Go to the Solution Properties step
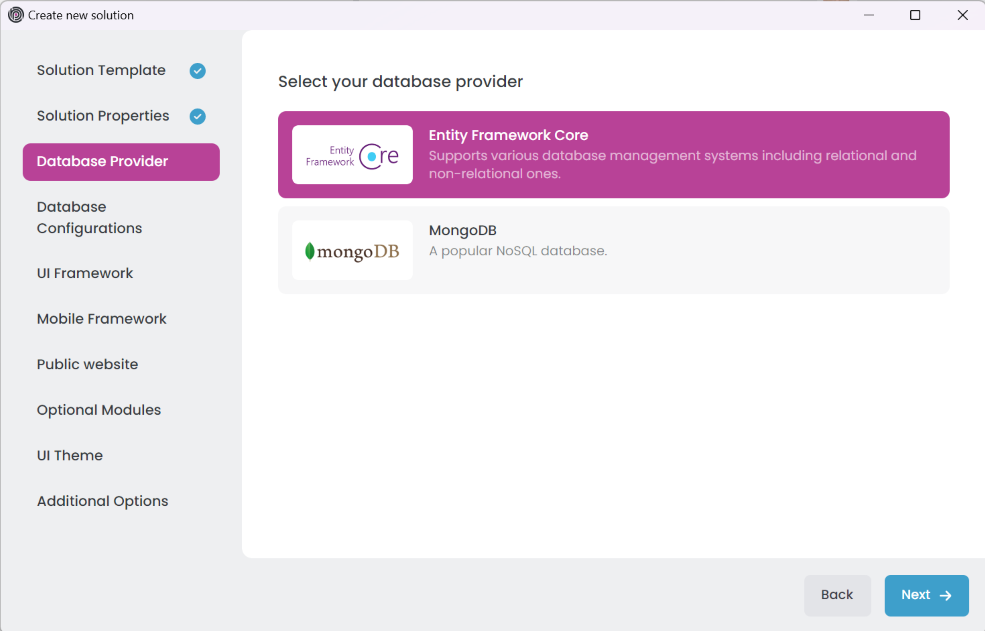This screenshot has height=631, width=985. click(x=121, y=116)
